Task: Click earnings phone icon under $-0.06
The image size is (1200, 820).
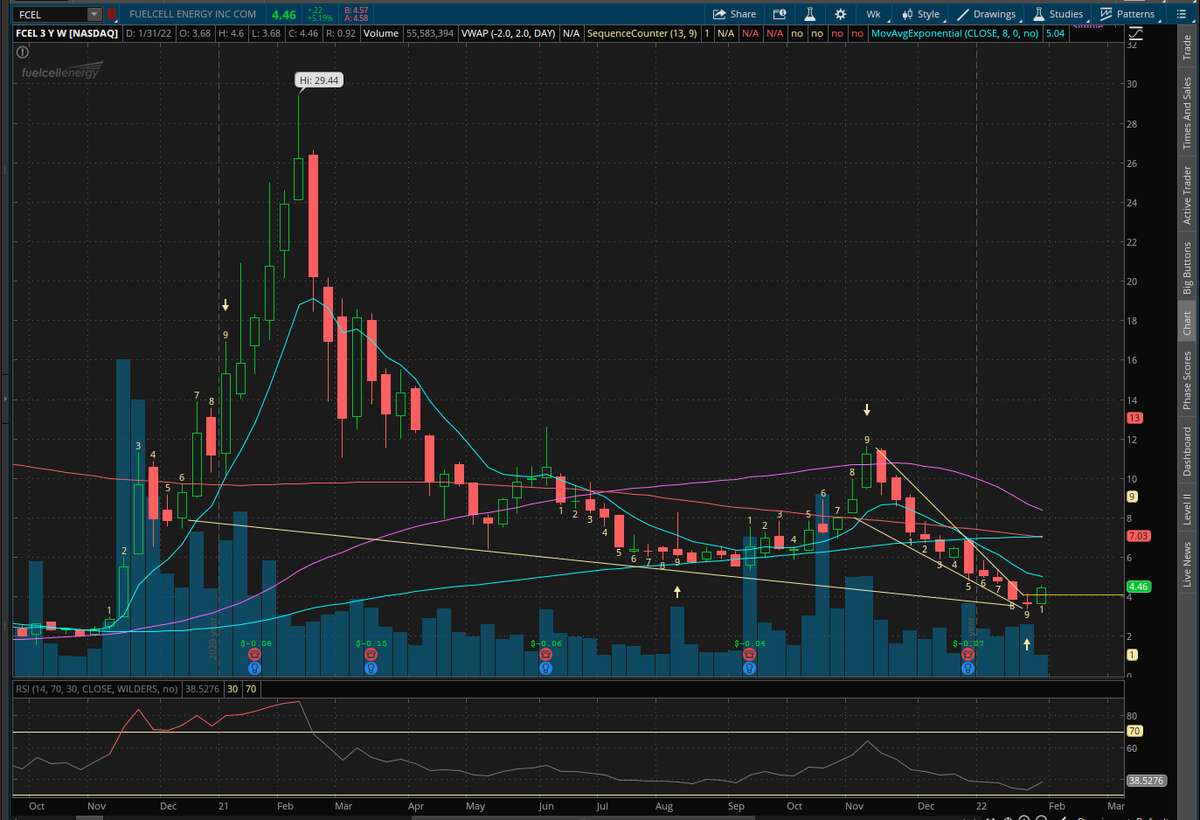Action: click(546, 654)
